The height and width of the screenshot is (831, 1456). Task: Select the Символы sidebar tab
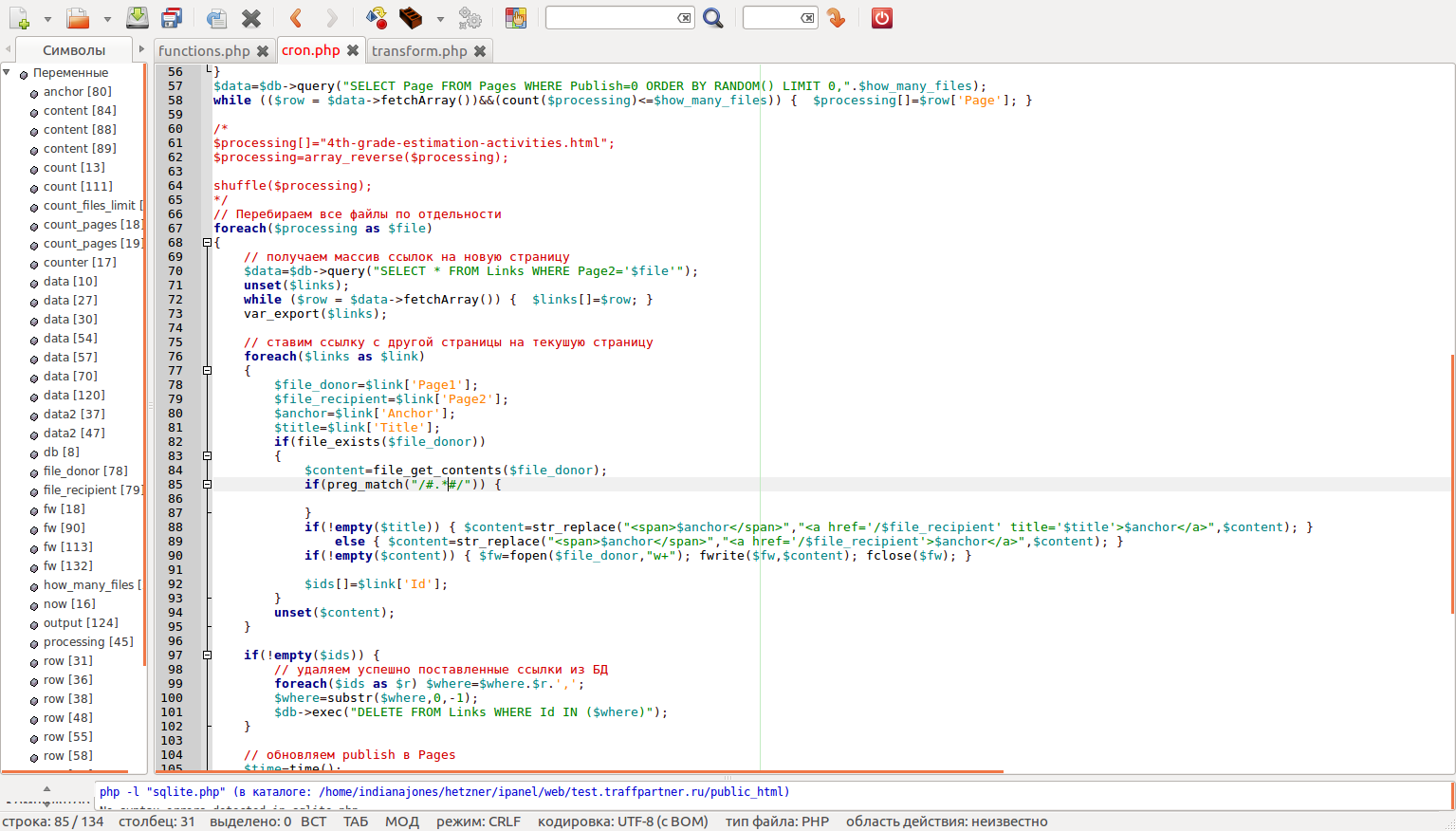click(x=74, y=50)
